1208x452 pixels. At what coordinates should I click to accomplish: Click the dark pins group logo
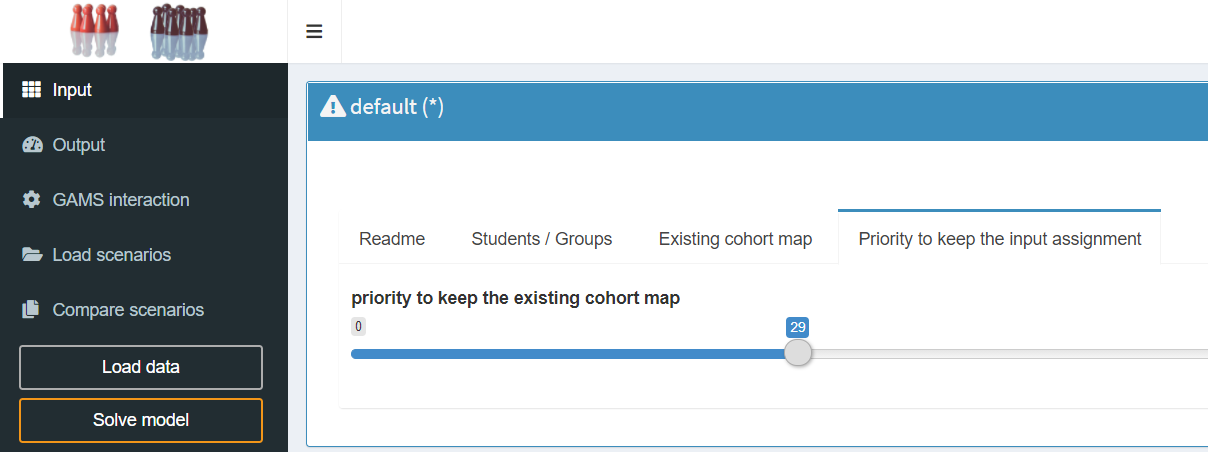click(x=179, y=31)
